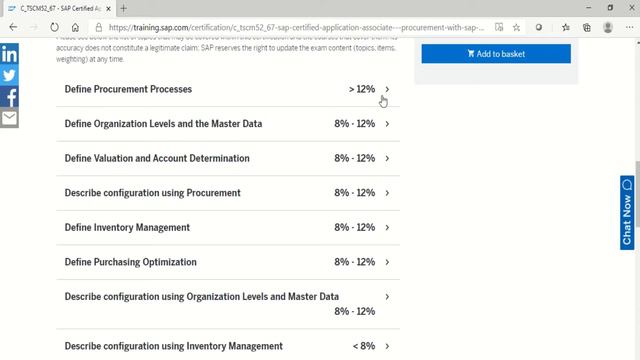The image size is (640, 360).
Task: View site lock security info
Action: [x=98, y=27]
